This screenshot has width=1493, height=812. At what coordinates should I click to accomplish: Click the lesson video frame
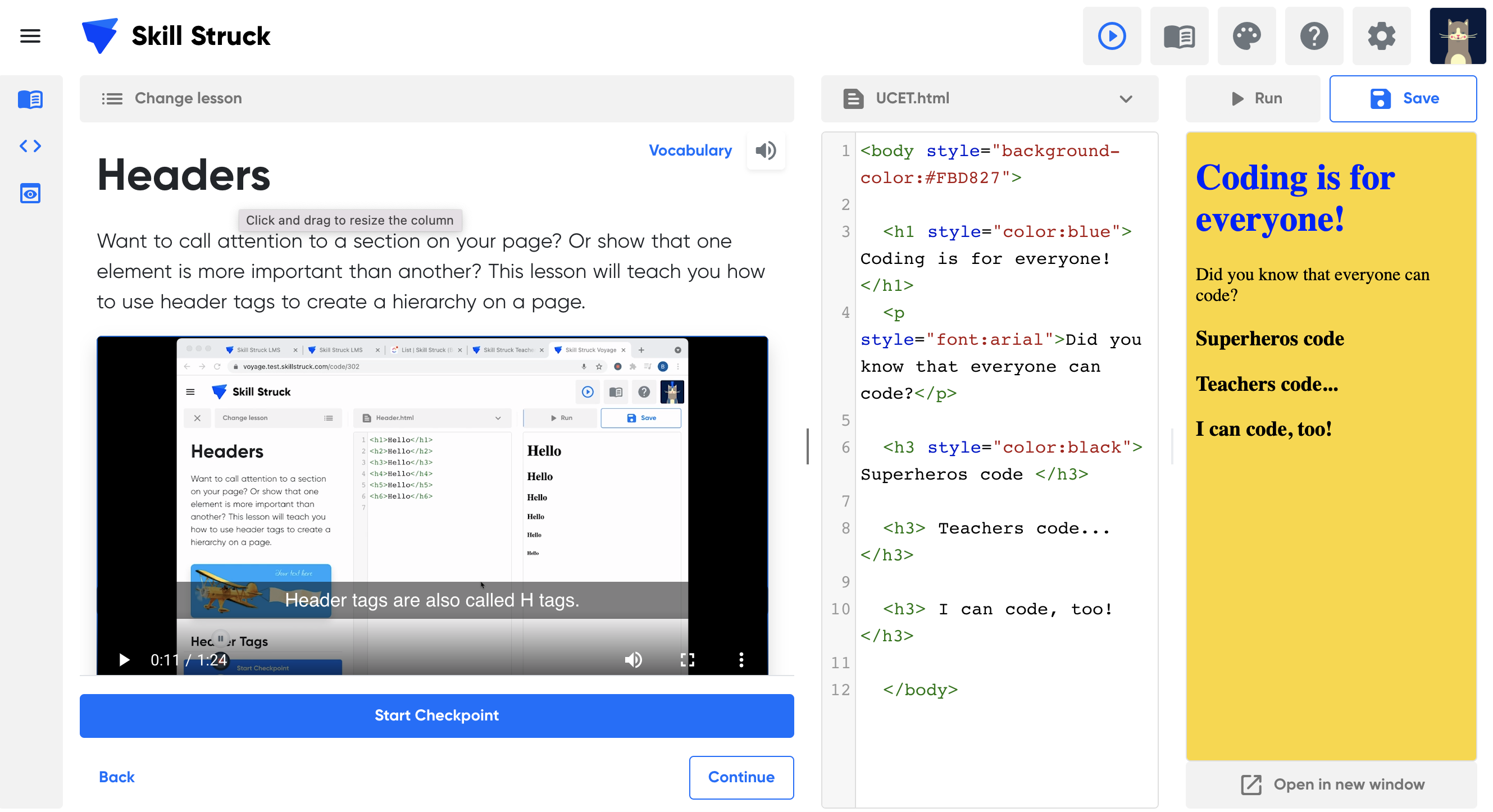(433, 505)
